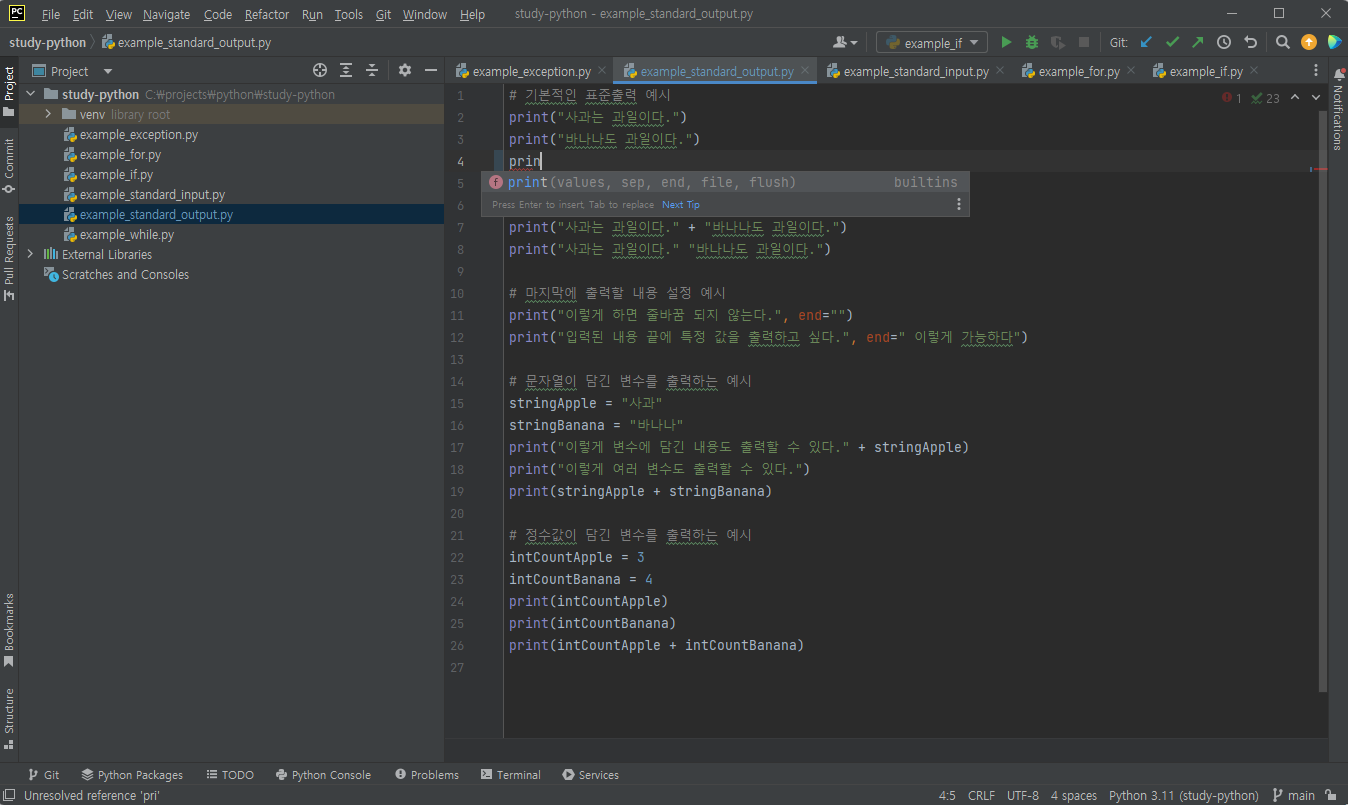This screenshot has height=805, width=1348.
Task: Open the Problems tool window
Action: [426, 775]
